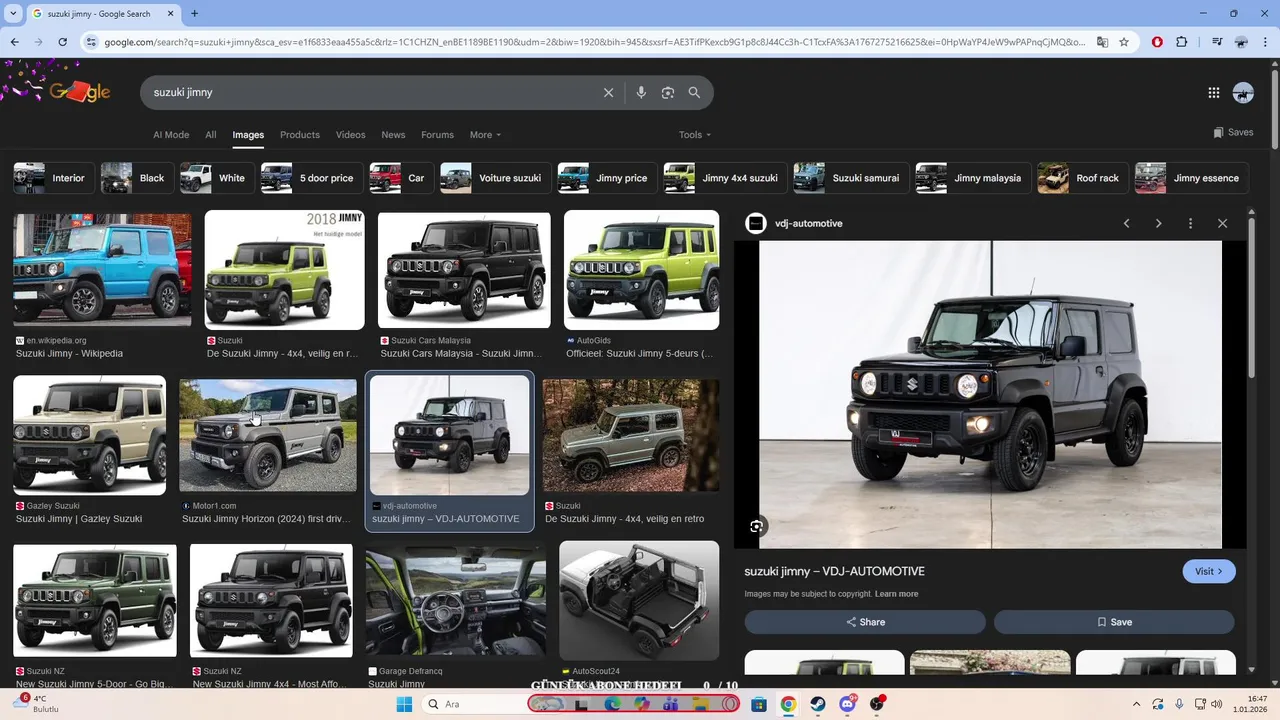
Task: Switch to the AI Mode tab
Action: (x=171, y=135)
